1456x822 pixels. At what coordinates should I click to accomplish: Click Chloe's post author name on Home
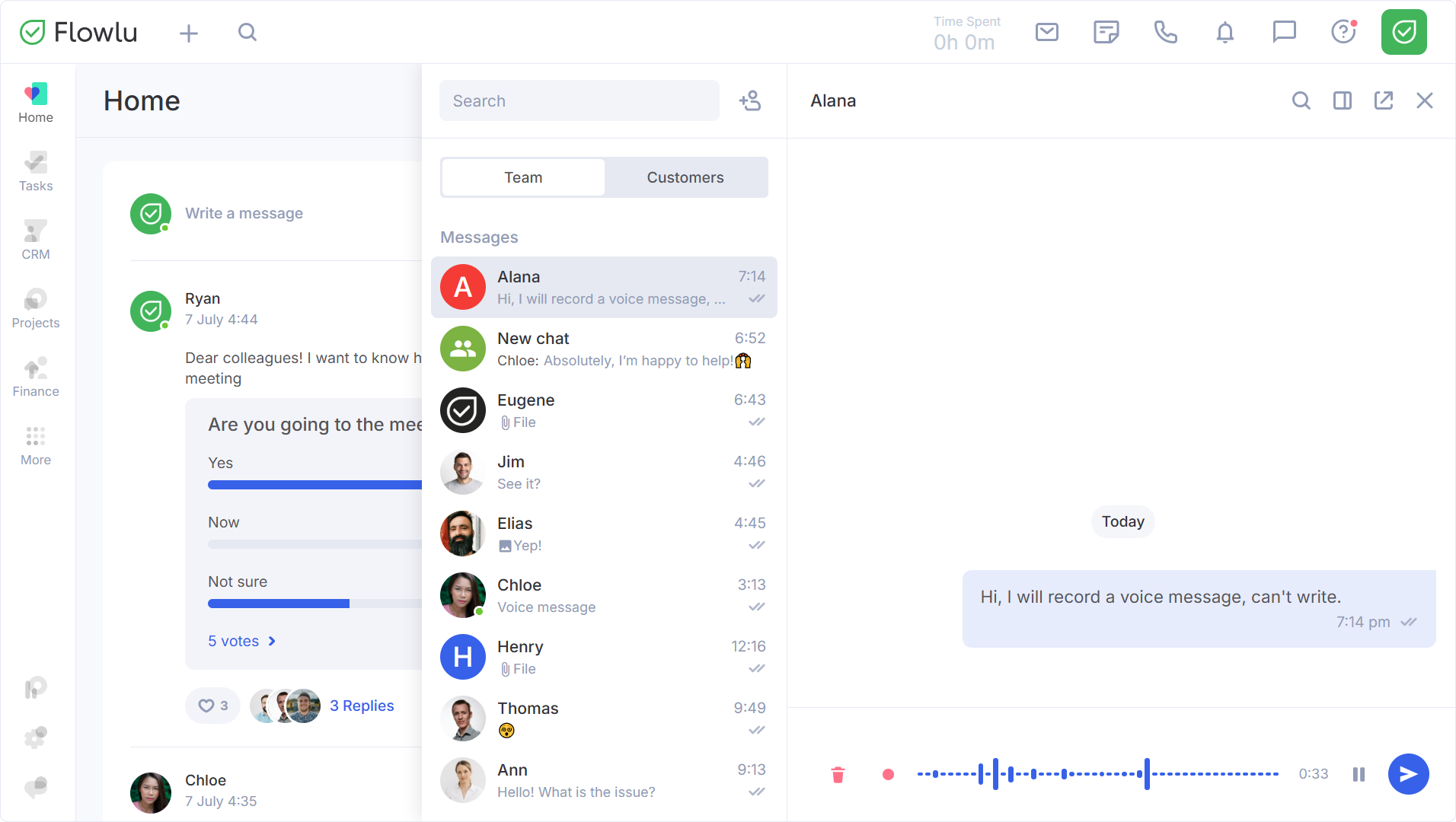tap(206, 780)
